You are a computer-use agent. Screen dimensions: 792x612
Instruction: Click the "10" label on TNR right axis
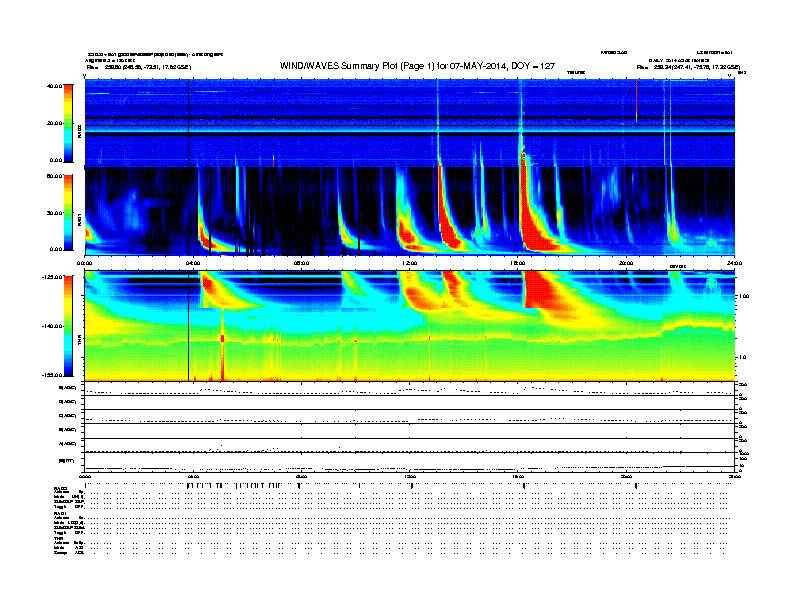[742, 358]
